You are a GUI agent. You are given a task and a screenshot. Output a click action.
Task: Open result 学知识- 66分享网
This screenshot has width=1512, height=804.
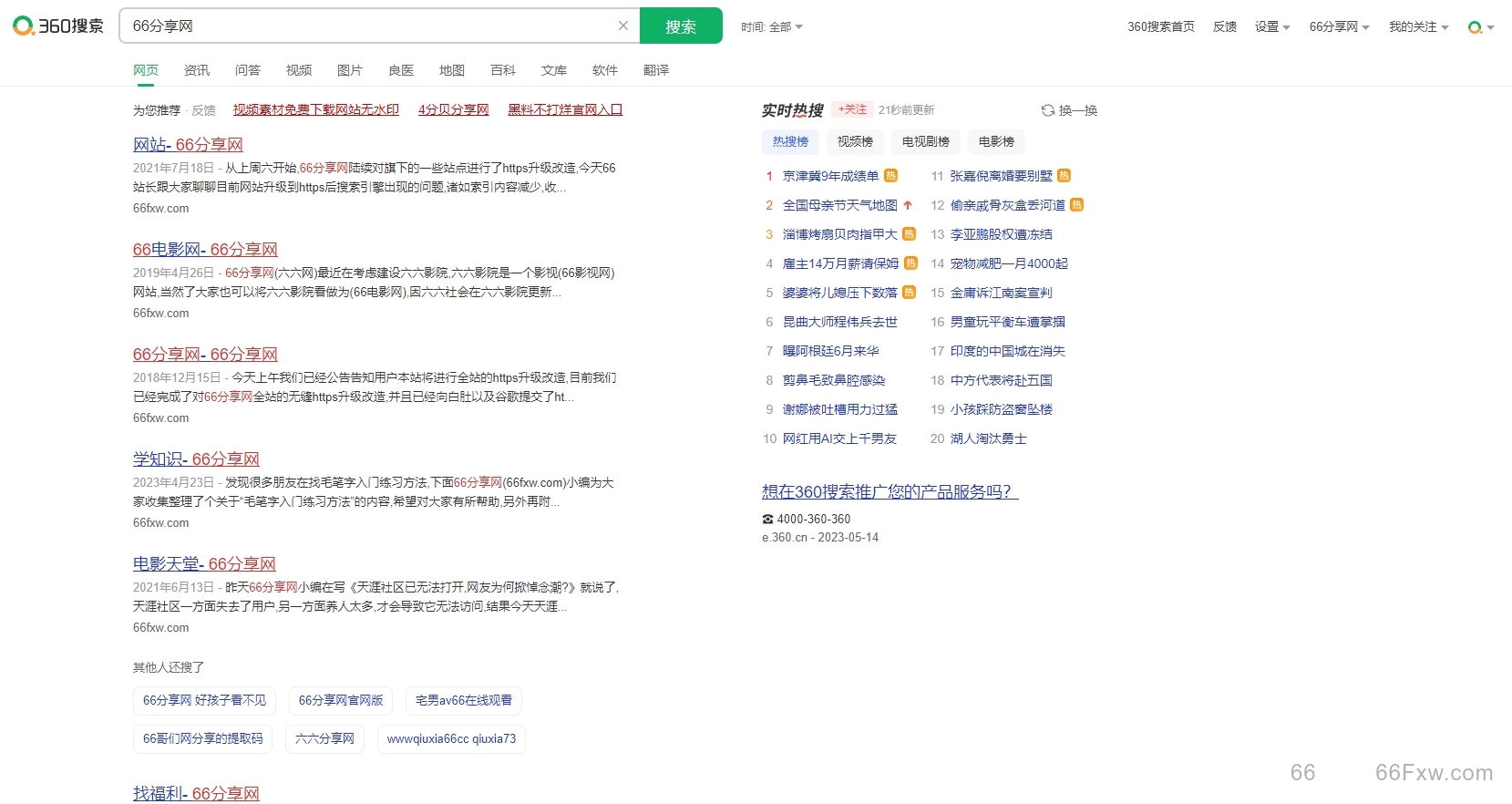tap(196, 459)
